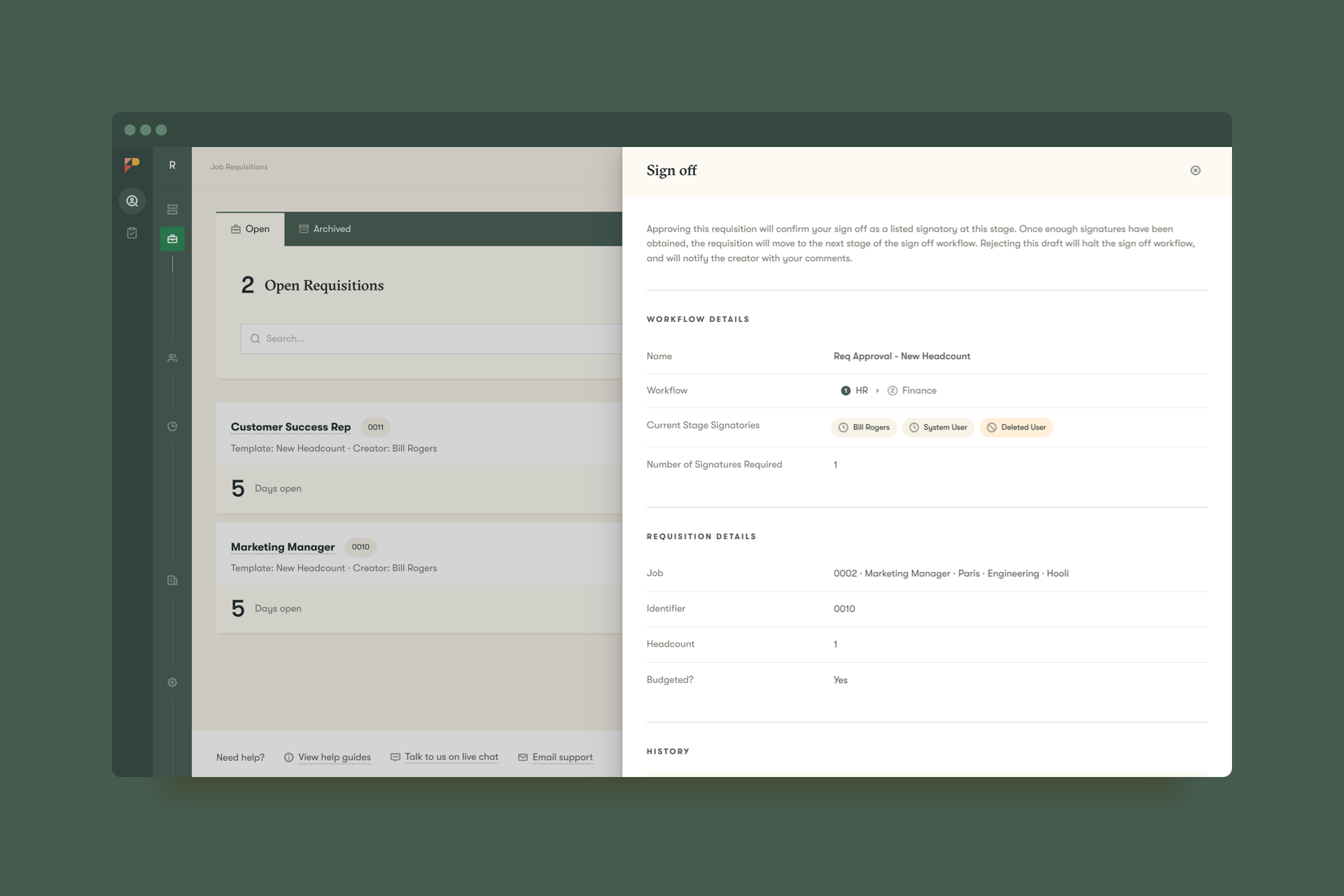
Task: Click the R workspace avatar
Action: [x=172, y=165]
